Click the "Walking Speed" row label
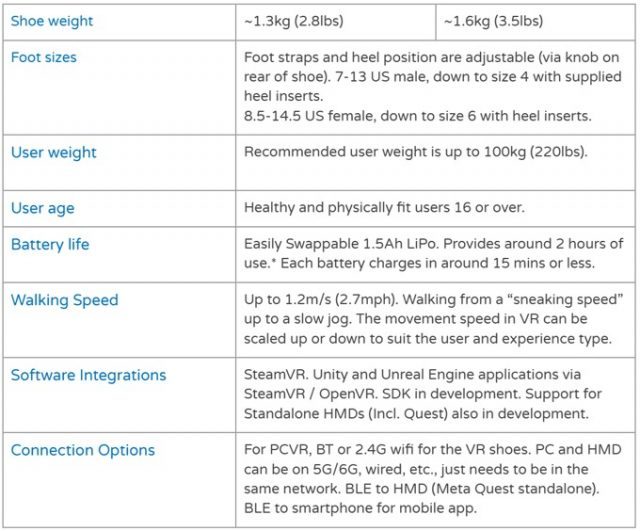The height and width of the screenshot is (531, 640). (65, 300)
